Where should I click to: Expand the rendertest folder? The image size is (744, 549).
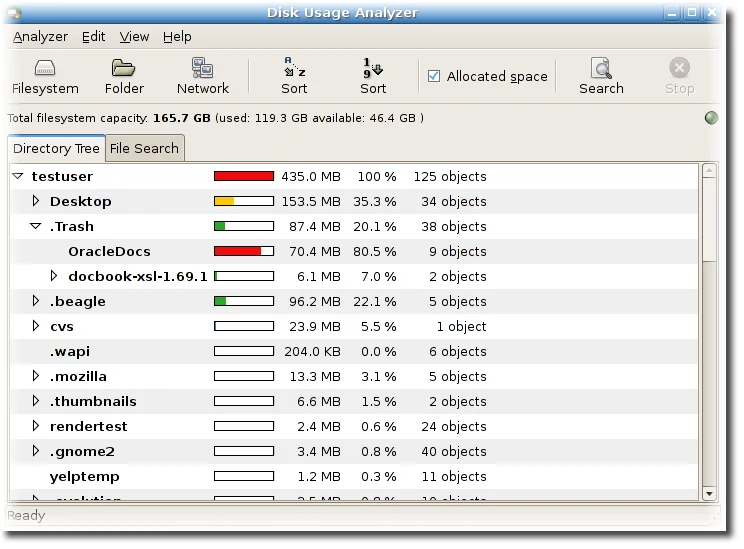[36, 426]
